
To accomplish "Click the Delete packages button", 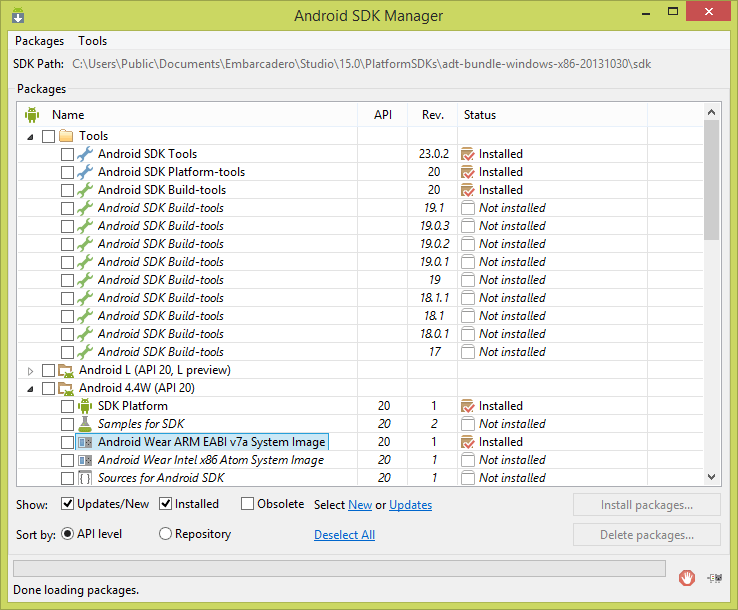I will coord(647,535).
